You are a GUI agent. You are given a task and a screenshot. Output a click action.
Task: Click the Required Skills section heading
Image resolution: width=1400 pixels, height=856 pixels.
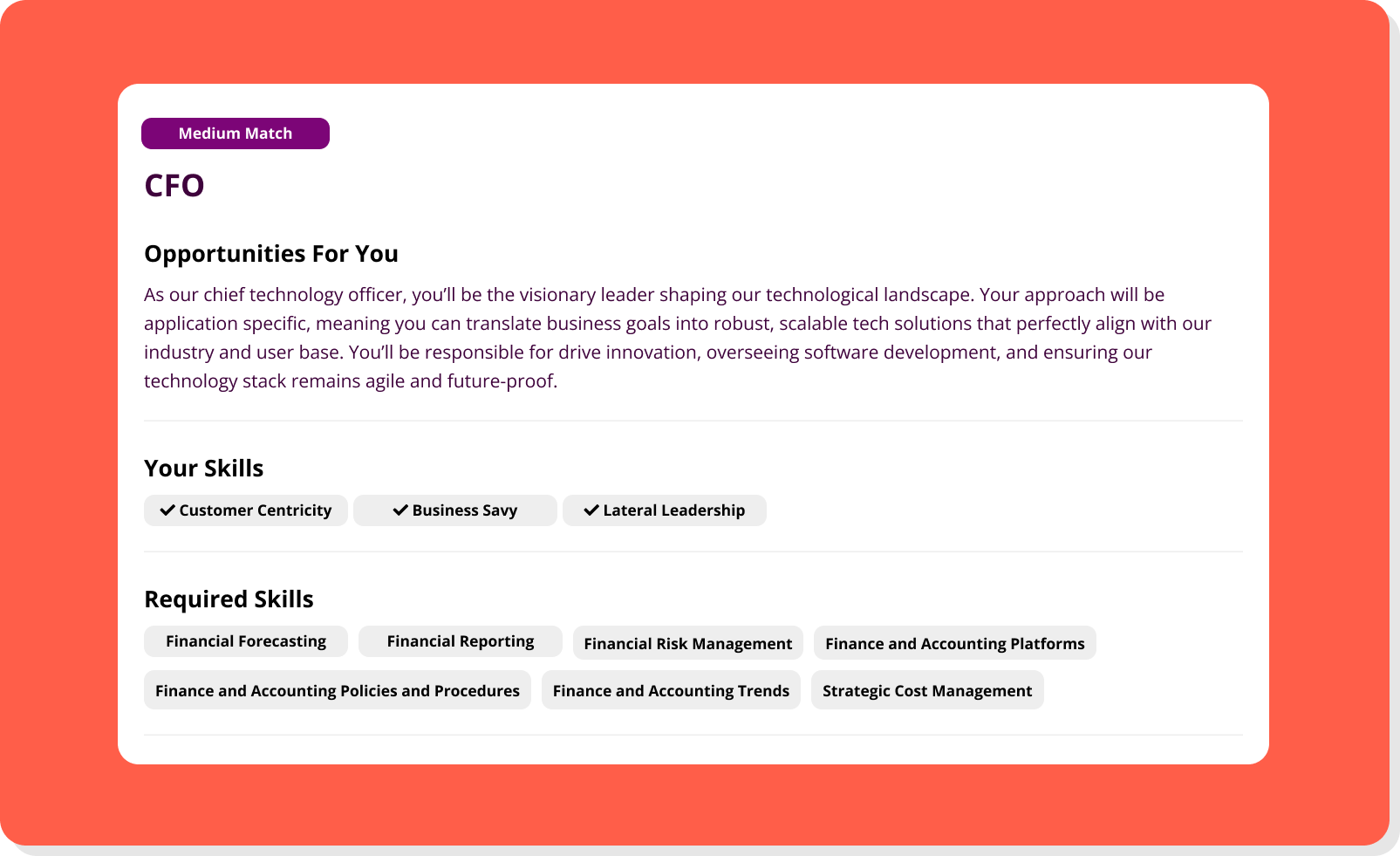pos(229,599)
